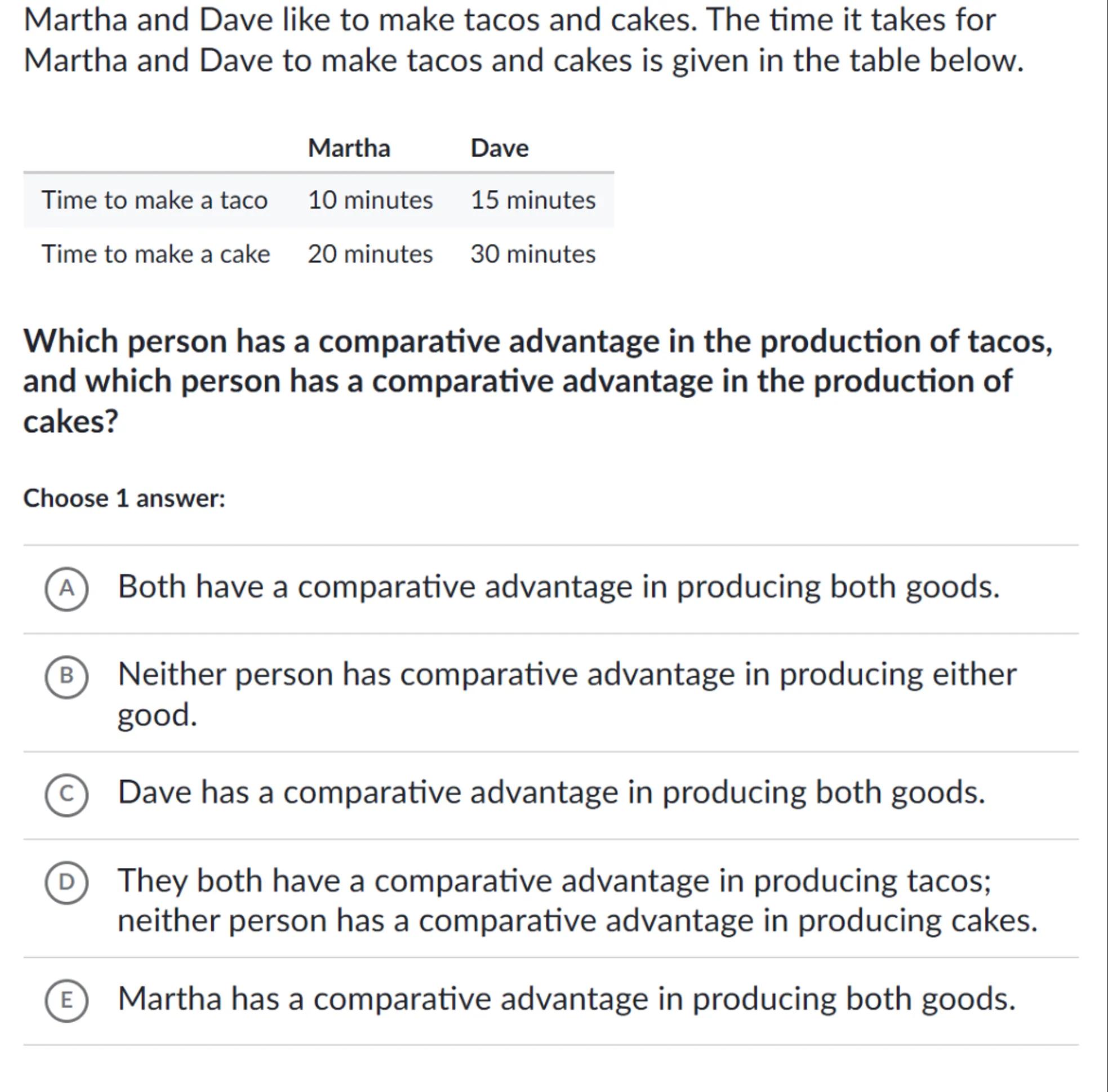
Task: Click Dave's "30 minutes" cake cell
Action: click(x=533, y=255)
